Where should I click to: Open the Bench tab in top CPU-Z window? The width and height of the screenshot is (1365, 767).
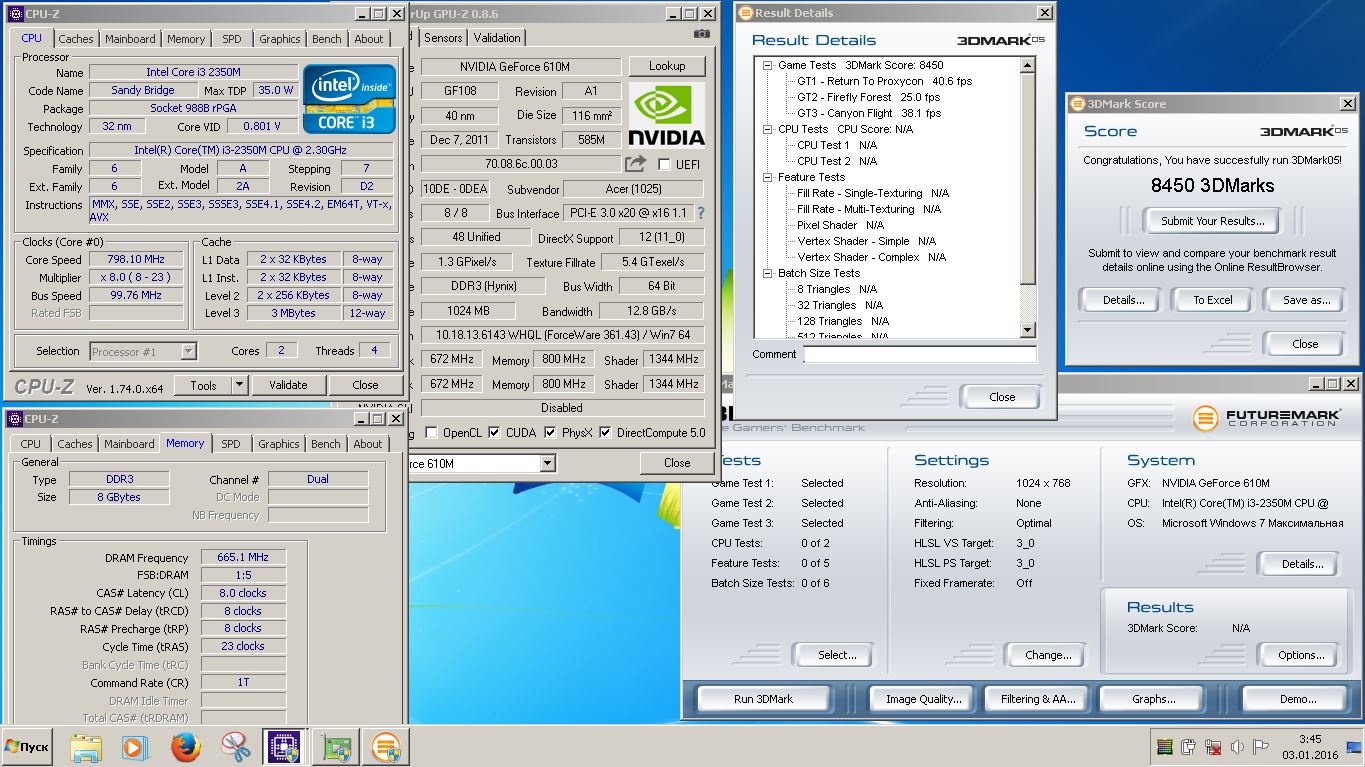pyautogui.click(x=327, y=39)
